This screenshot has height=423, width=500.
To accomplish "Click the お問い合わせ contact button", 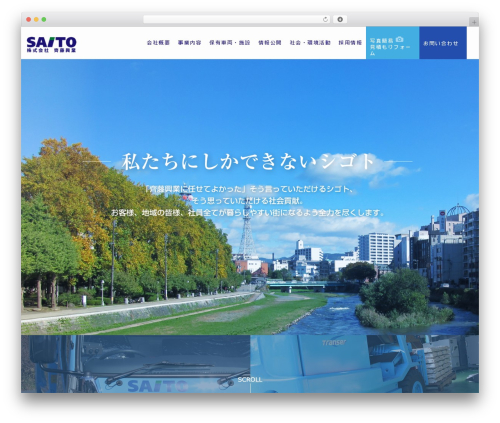I will 443,43.
